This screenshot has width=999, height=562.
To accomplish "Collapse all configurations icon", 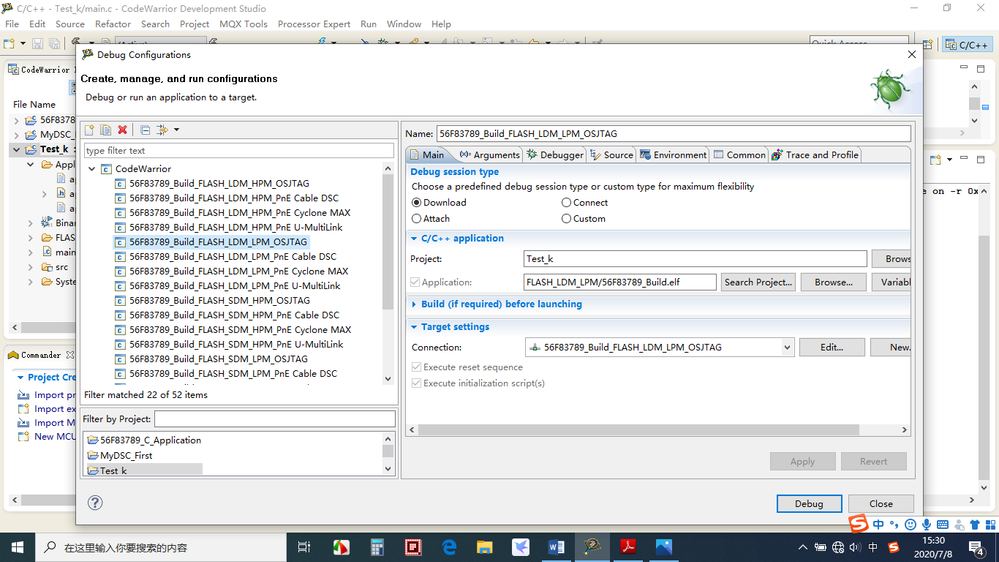I will (x=145, y=130).
